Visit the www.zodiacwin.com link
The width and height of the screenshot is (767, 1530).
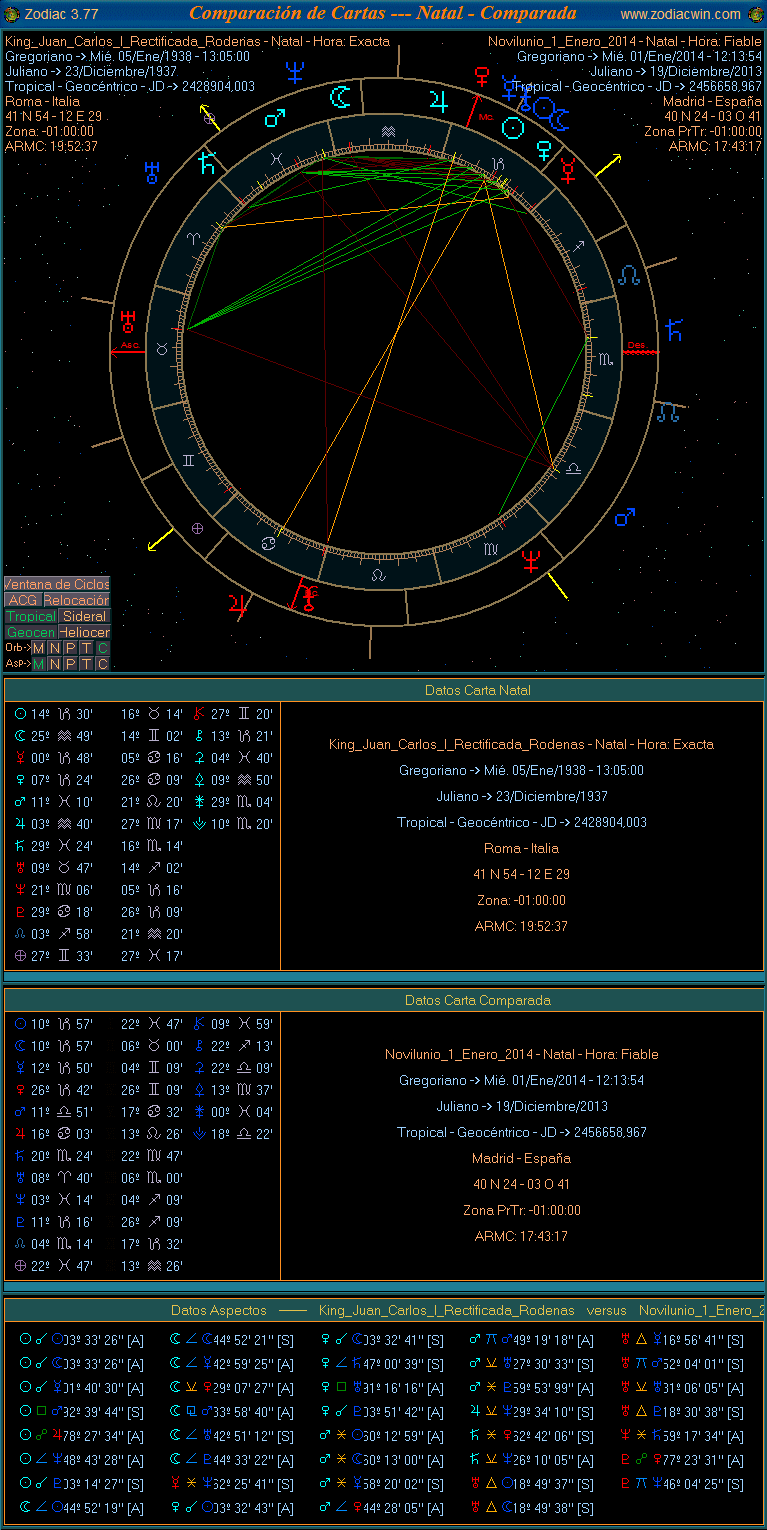[681, 14]
